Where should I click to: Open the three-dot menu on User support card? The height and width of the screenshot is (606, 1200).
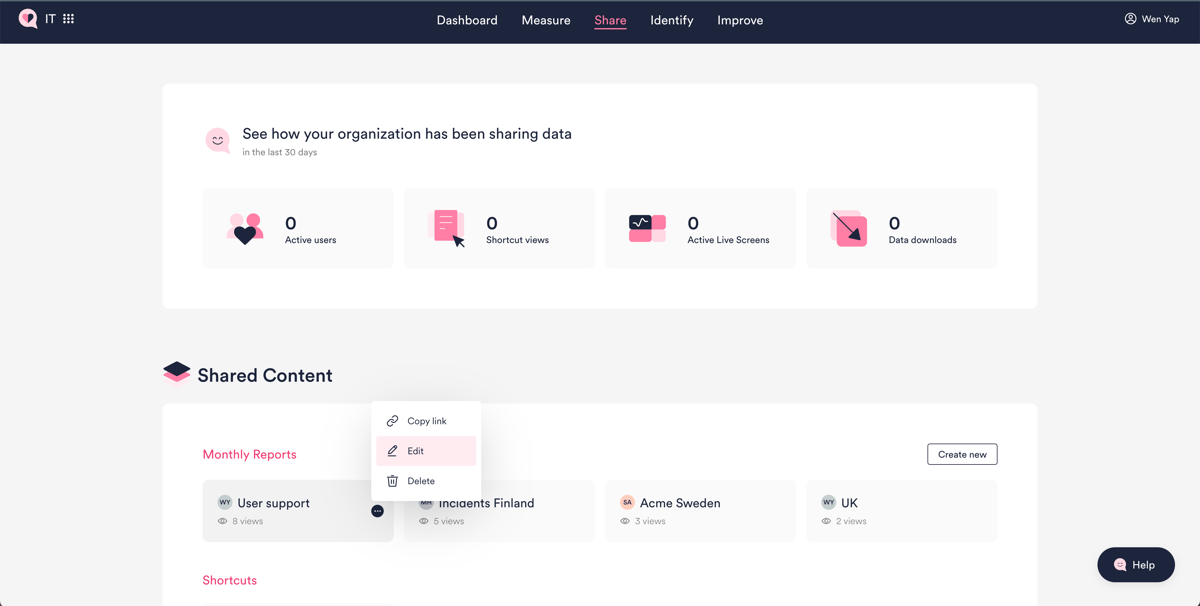pos(377,510)
